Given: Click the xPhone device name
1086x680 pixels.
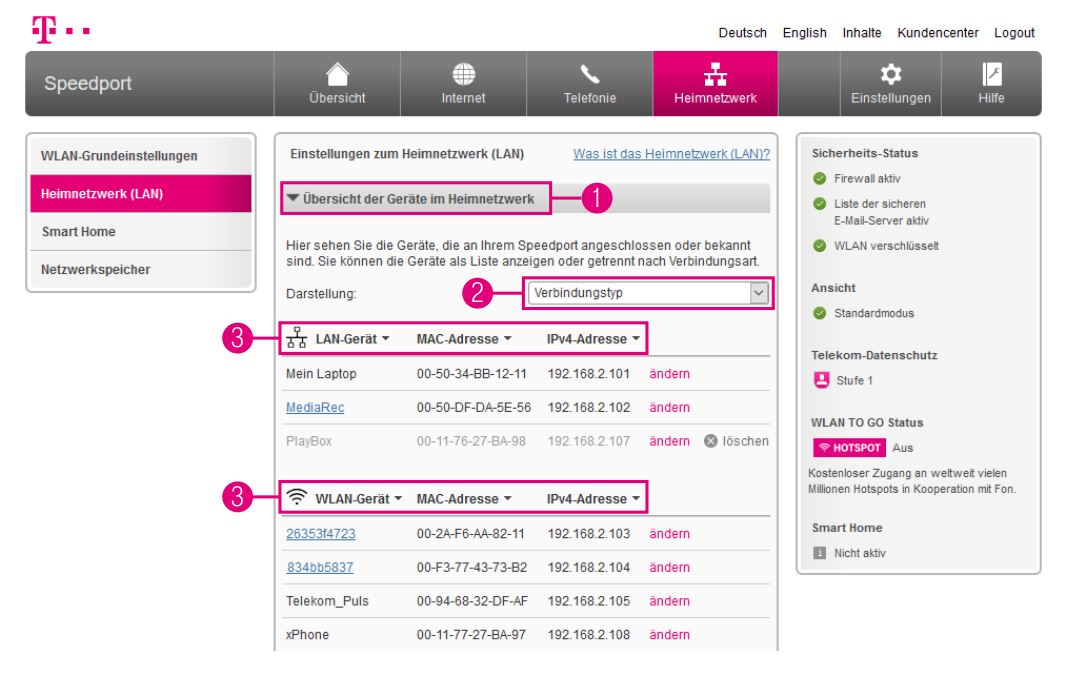Looking at the screenshot, I should [308, 634].
